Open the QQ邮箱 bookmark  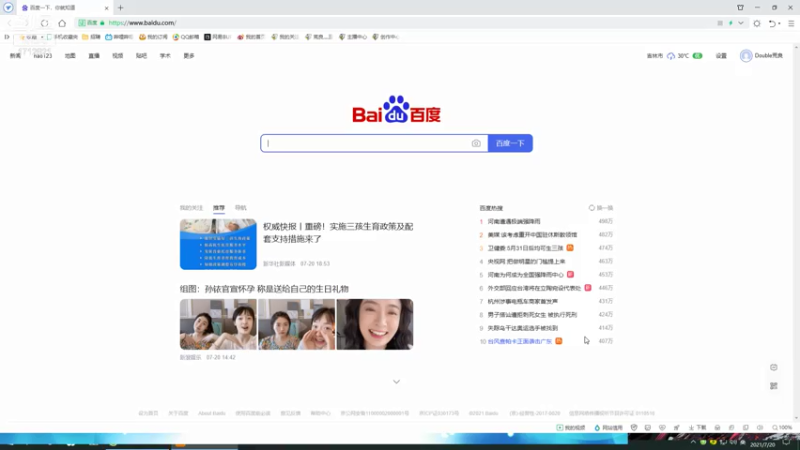tap(186, 37)
